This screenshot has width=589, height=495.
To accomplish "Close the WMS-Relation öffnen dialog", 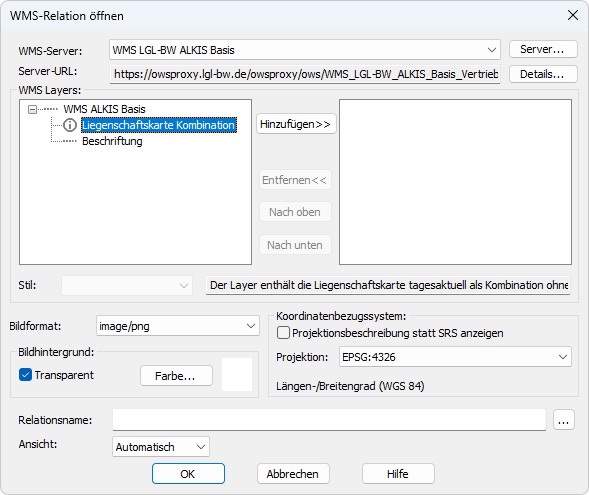I will (x=572, y=15).
